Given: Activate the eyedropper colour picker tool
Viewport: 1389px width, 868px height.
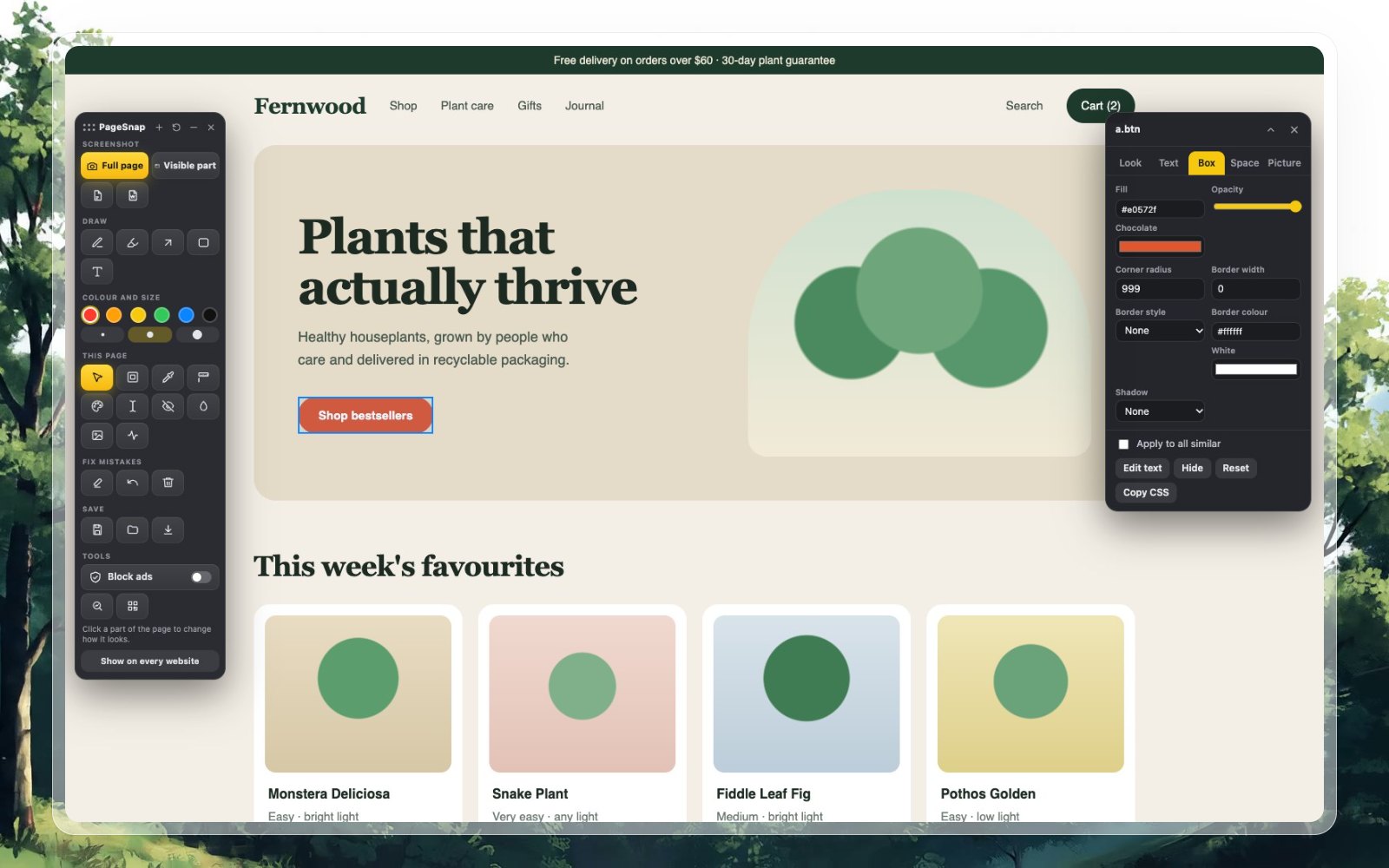Looking at the screenshot, I should pyautogui.click(x=168, y=378).
